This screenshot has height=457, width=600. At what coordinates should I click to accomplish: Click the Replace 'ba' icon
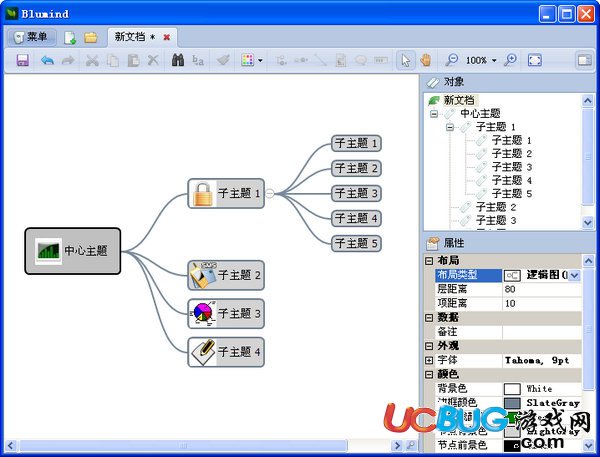coord(198,60)
